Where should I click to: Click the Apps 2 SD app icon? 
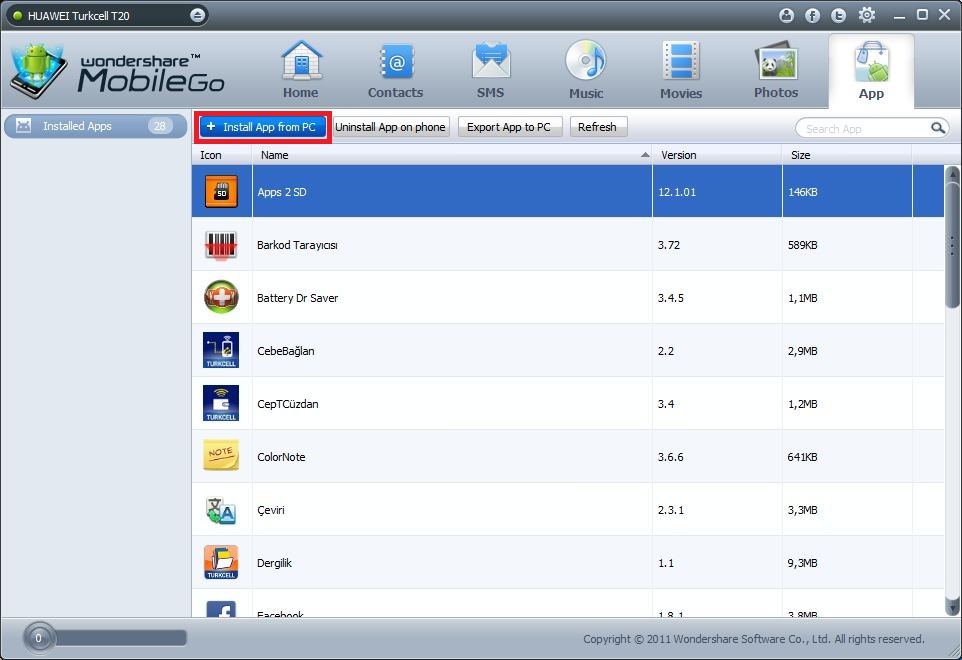221,191
